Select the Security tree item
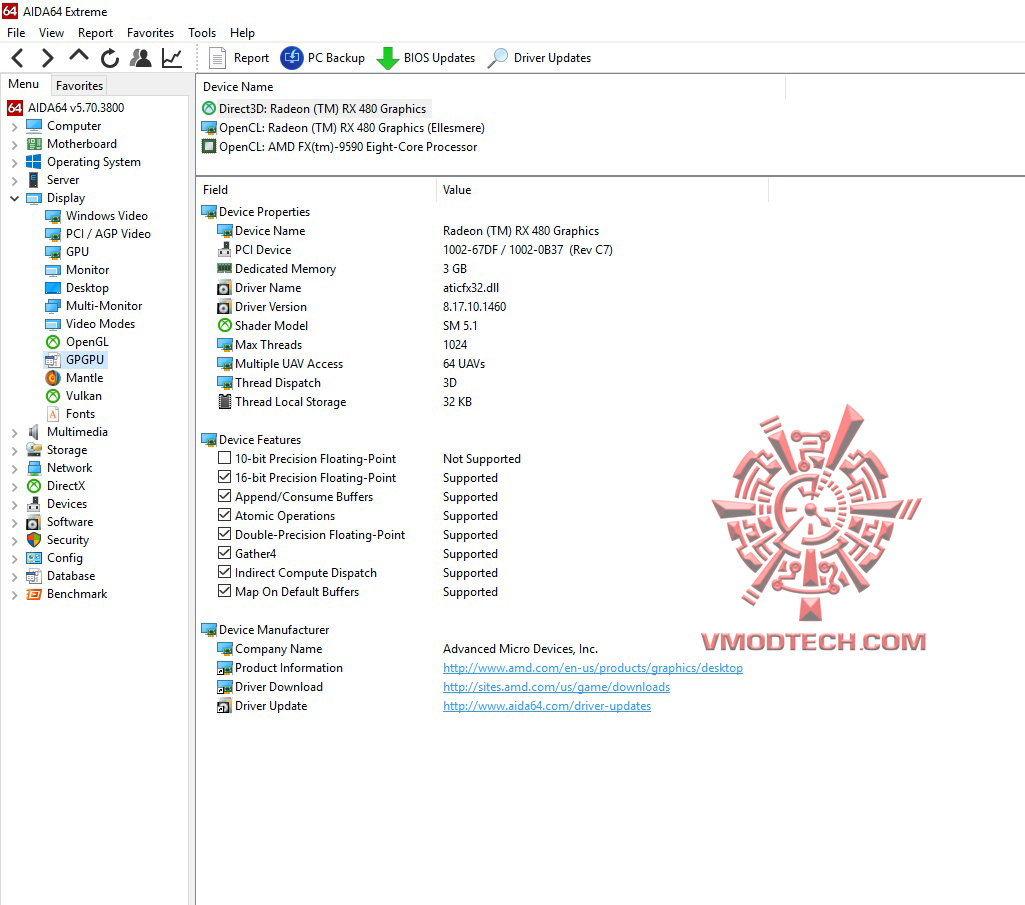Viewport: 1025px width, 905px height. [58, 540]
